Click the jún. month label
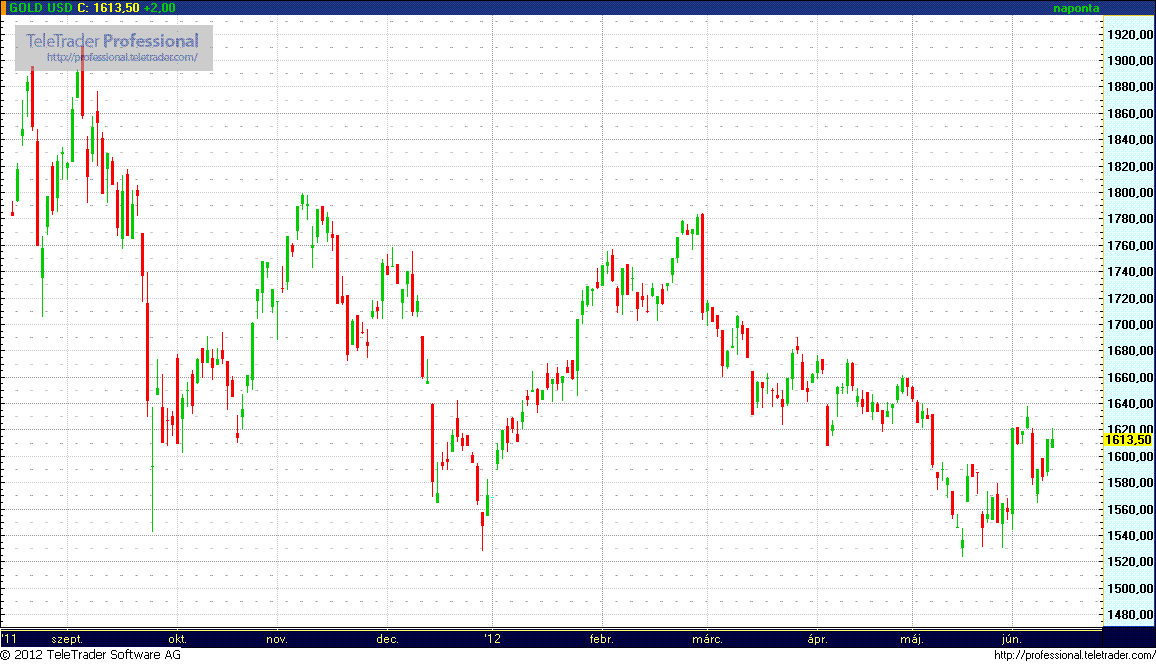 (x=1012, y=640)
